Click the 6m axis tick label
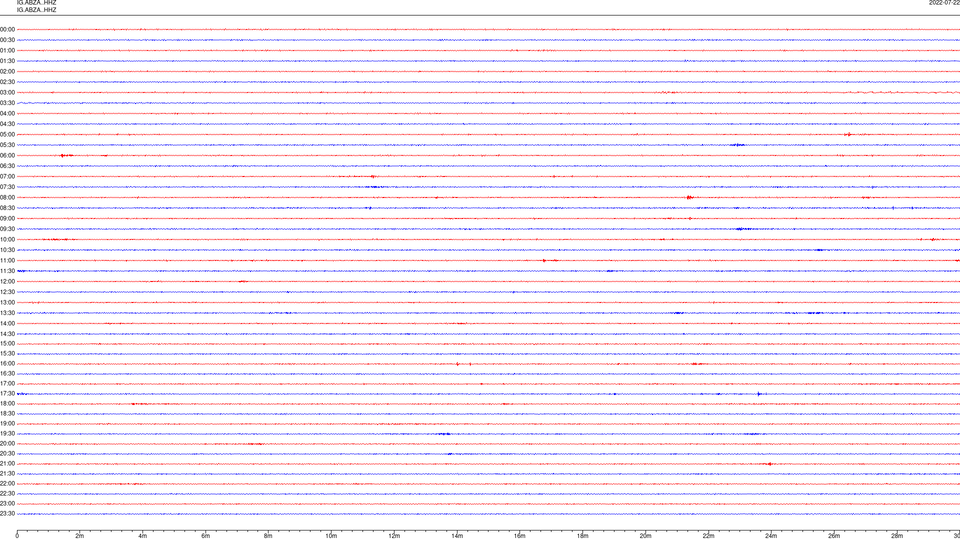This screenshot has height=540, width=960. pyautogui.click(x=206, y=536)
